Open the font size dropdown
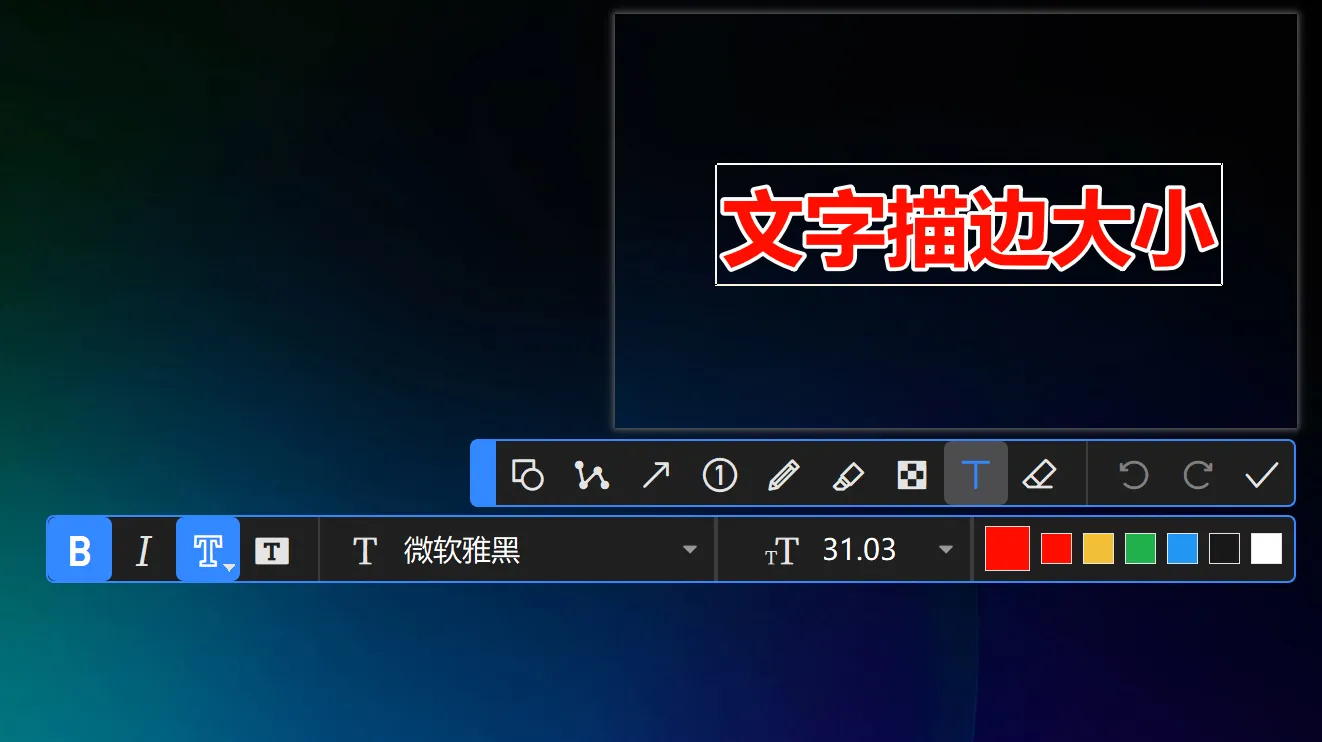This screenshot has width=1322, height=742. click(x=945, y=549)
